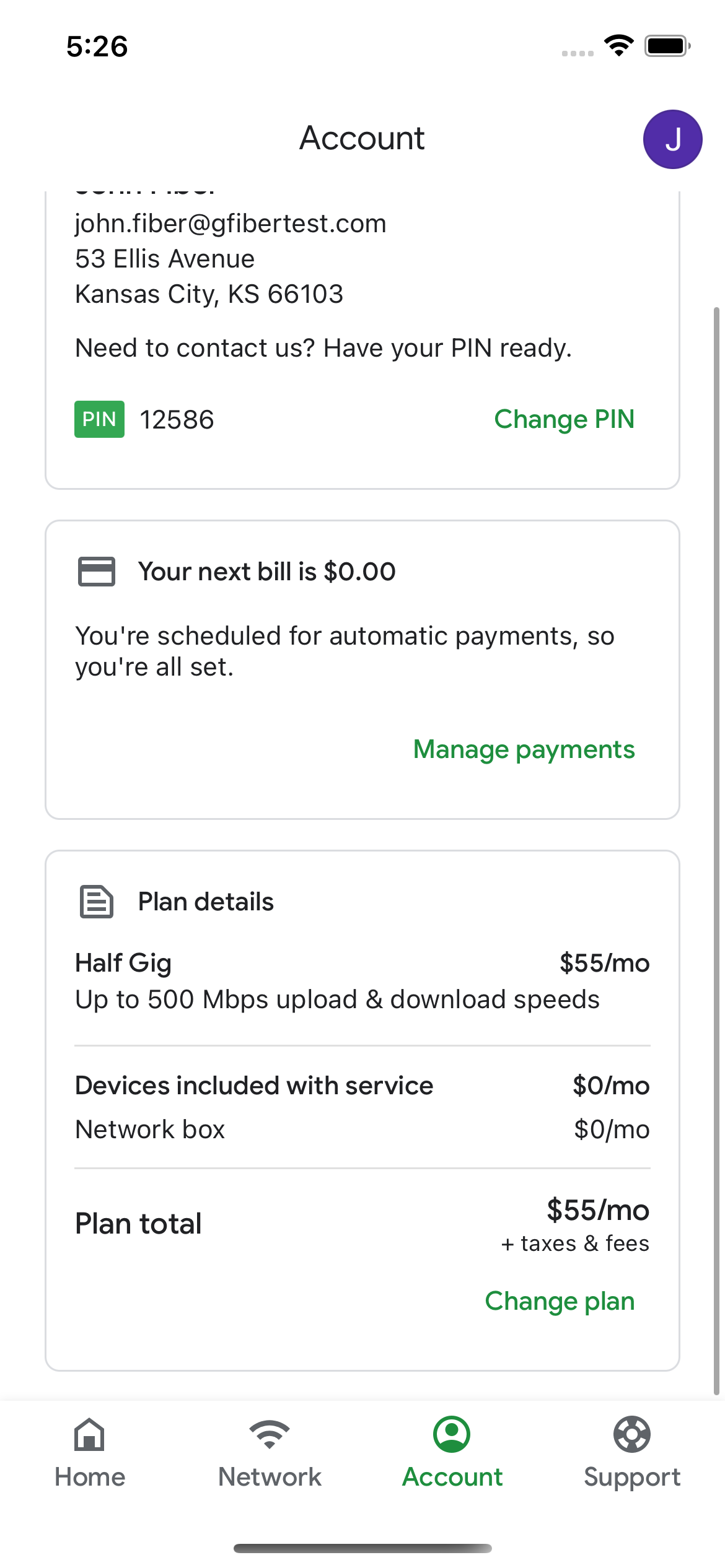This screenshot has width=725, height=1568.
Task: Tap the Plan total amount $55/mo
Action: [x=598, y=1210]
